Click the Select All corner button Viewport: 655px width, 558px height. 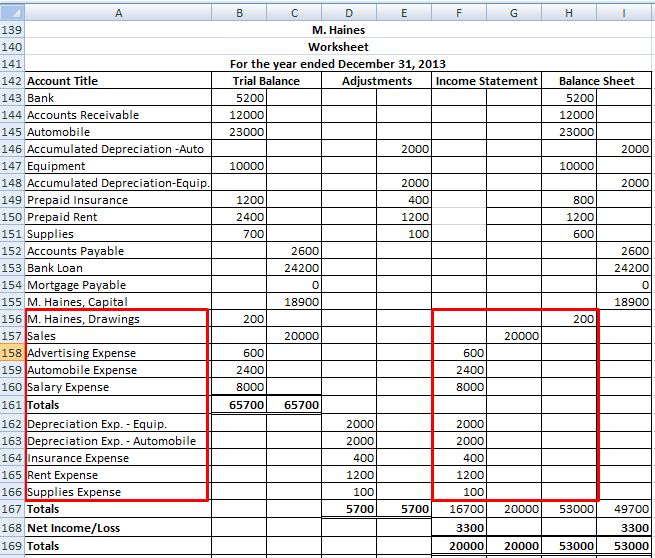tap(12, 11)
